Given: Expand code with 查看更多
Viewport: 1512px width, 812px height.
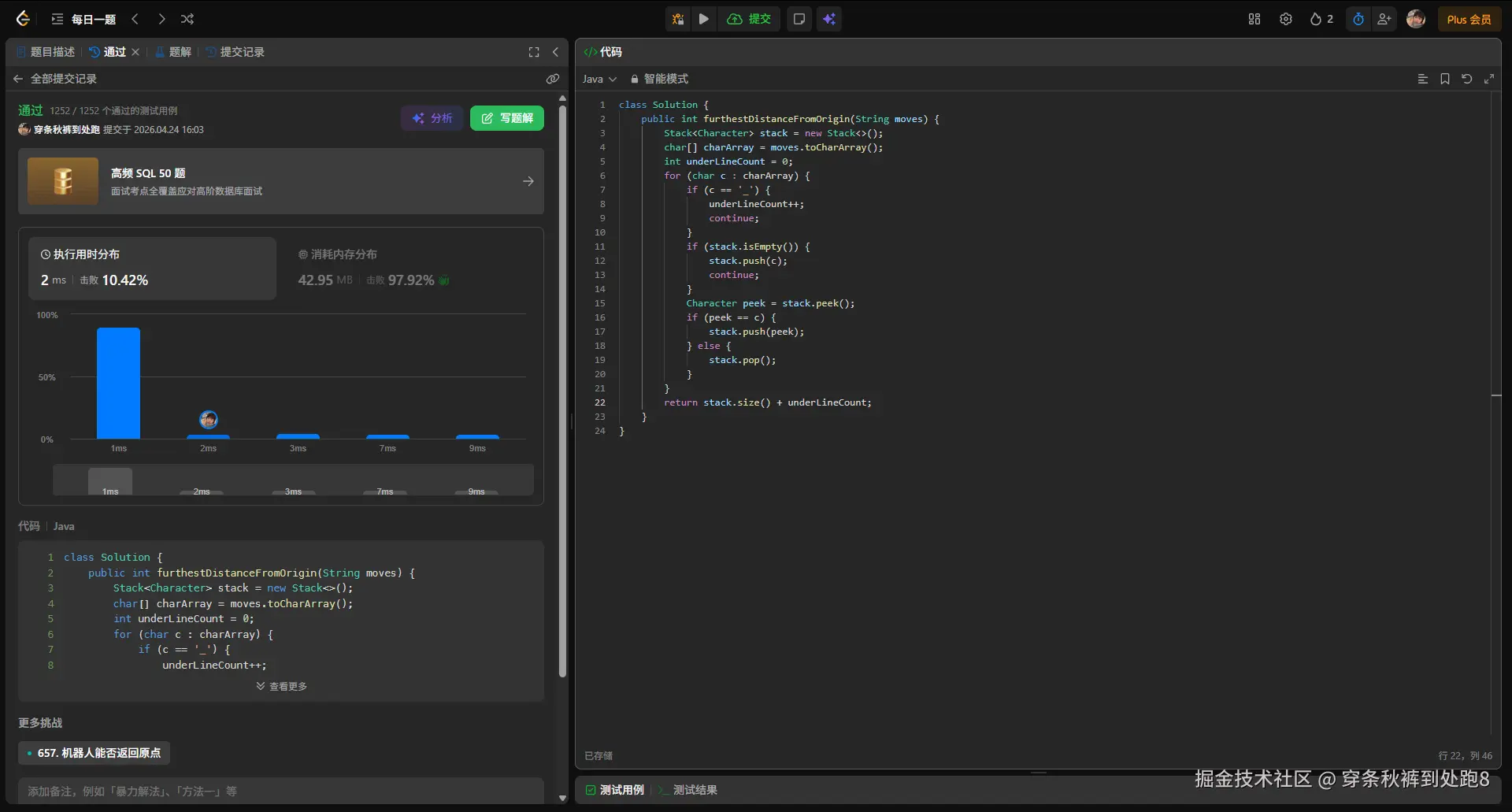Looking at the screenshot, I should coord(281,687).
